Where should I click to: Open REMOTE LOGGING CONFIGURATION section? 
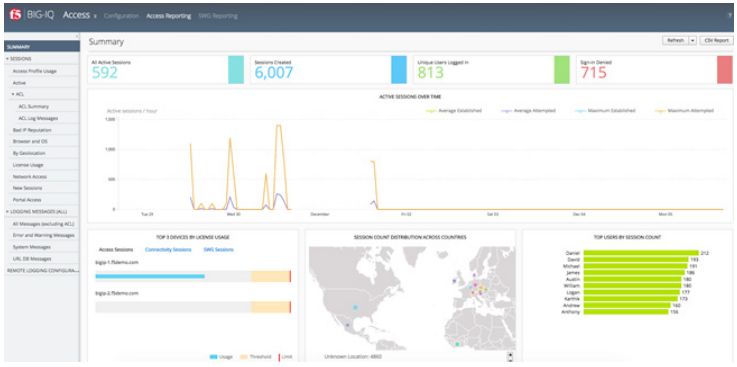pos(42,271)
